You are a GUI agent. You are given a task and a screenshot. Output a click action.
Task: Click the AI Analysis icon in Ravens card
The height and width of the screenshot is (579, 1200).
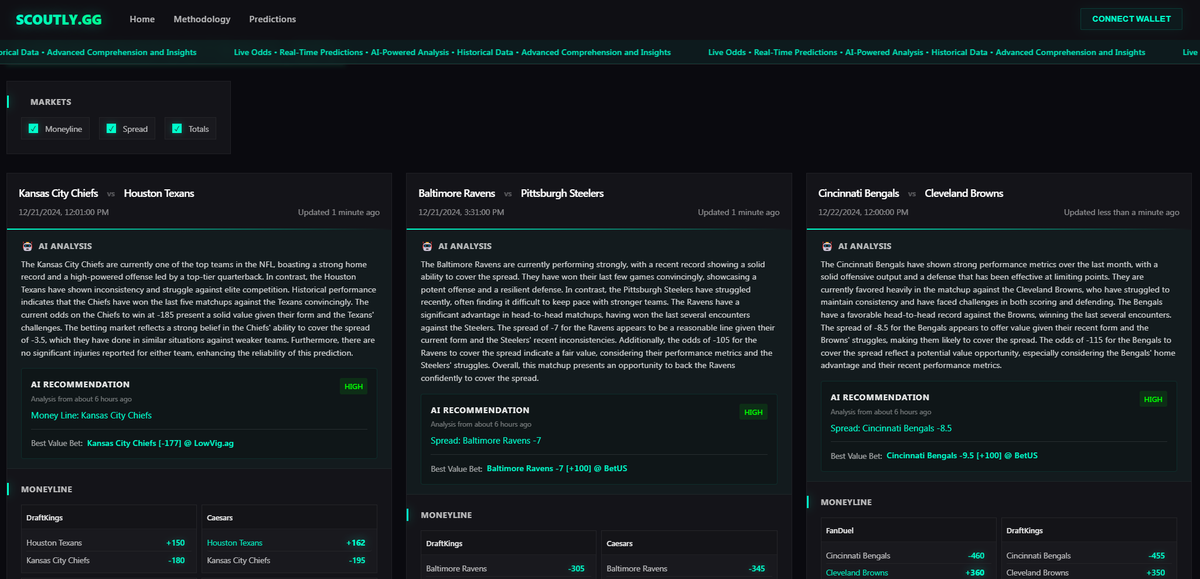(x=427, y=246)
